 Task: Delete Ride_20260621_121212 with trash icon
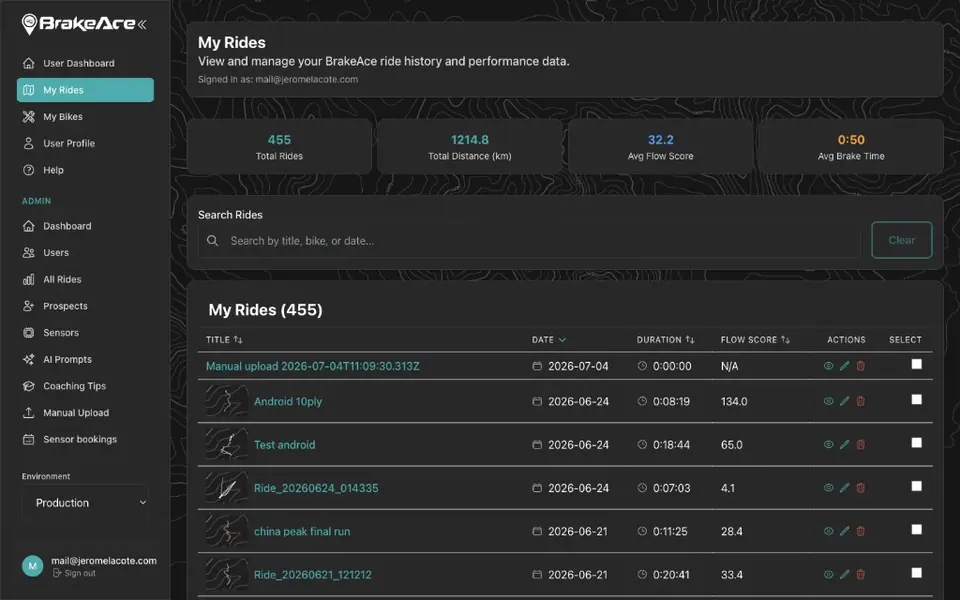(x=860, y=575)
